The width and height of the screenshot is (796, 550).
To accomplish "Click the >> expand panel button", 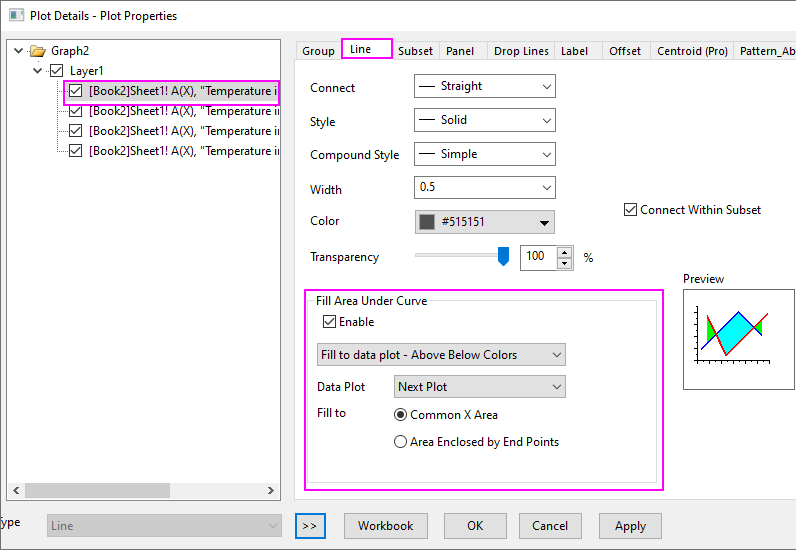I will point(311,525).
